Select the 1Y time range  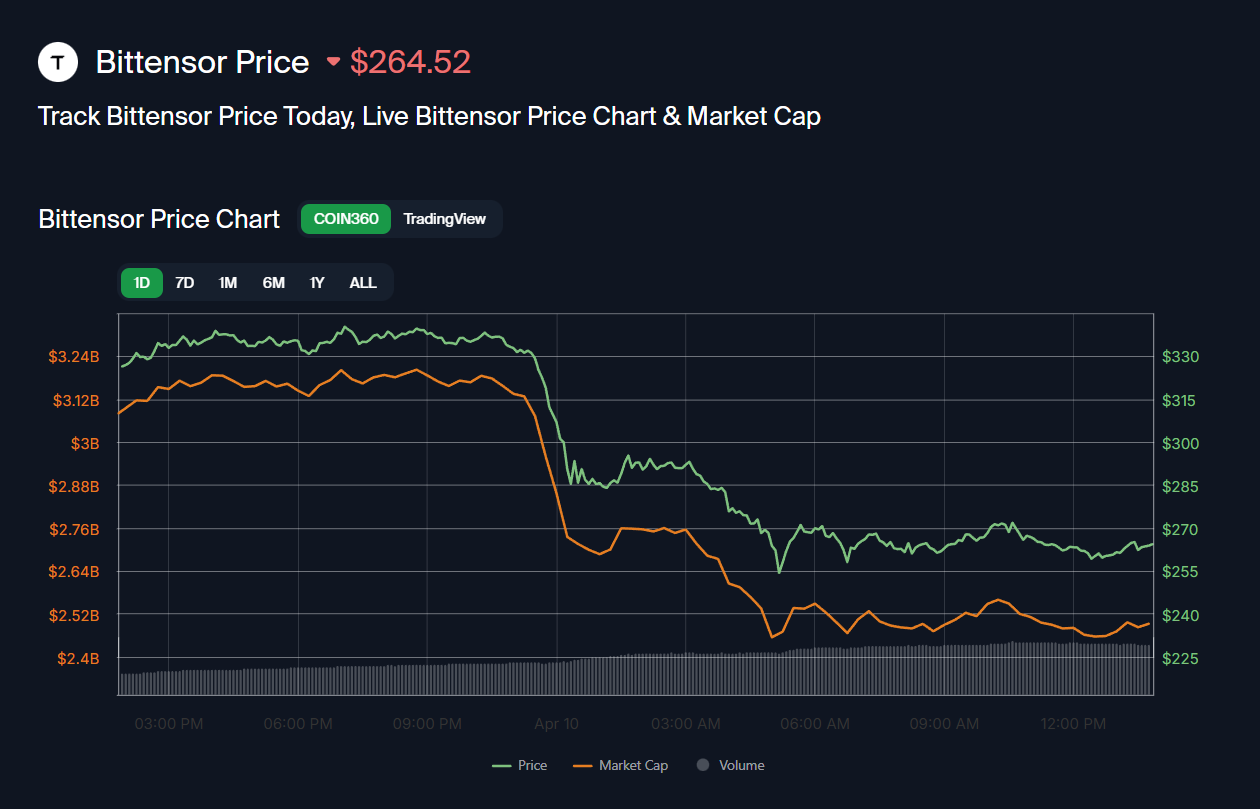(x=317, y=283)
